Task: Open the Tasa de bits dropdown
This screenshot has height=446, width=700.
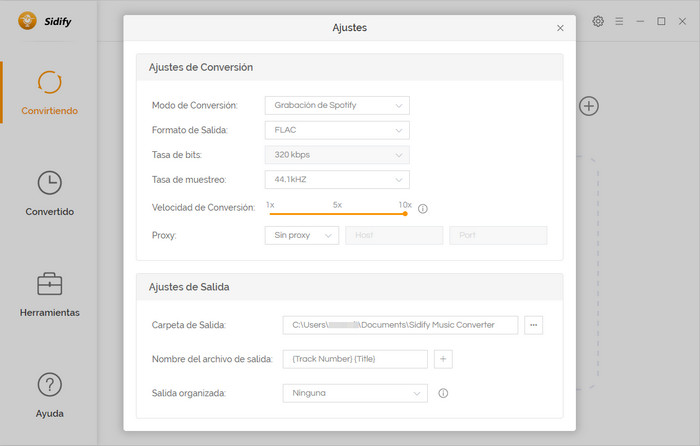Action: click(337, 155)
